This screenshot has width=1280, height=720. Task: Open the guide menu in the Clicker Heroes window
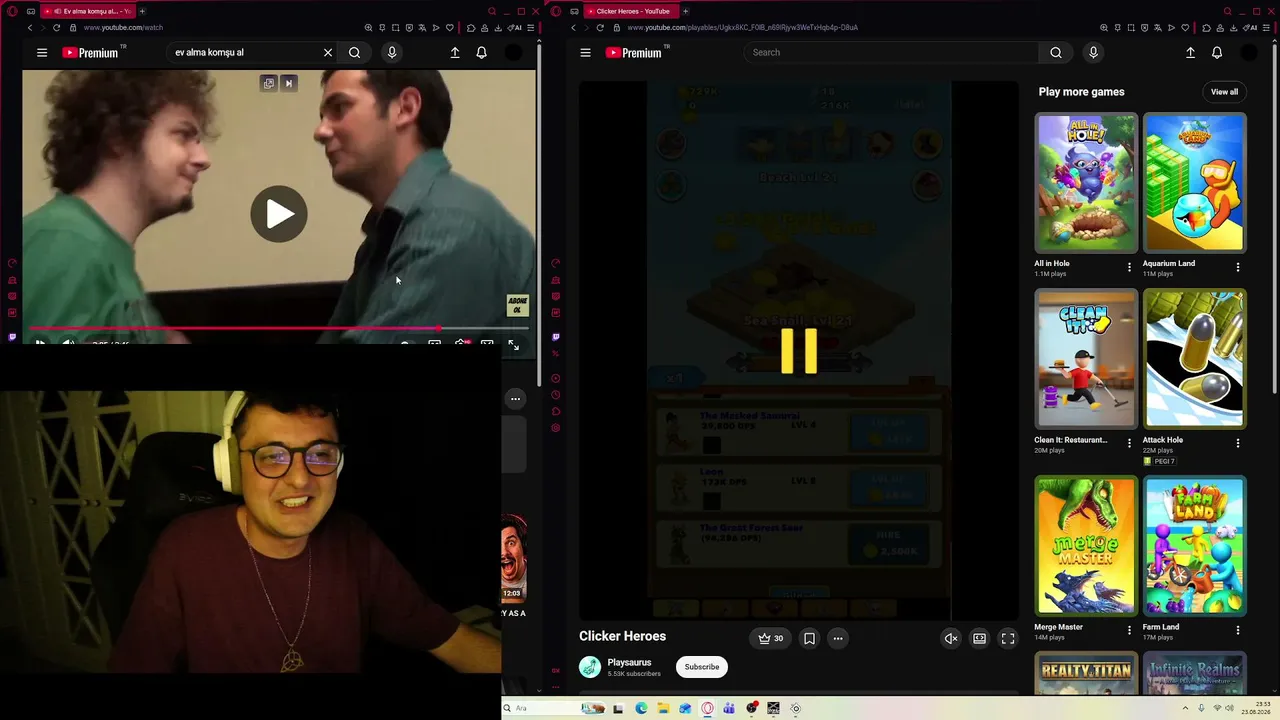pos(585,53)
